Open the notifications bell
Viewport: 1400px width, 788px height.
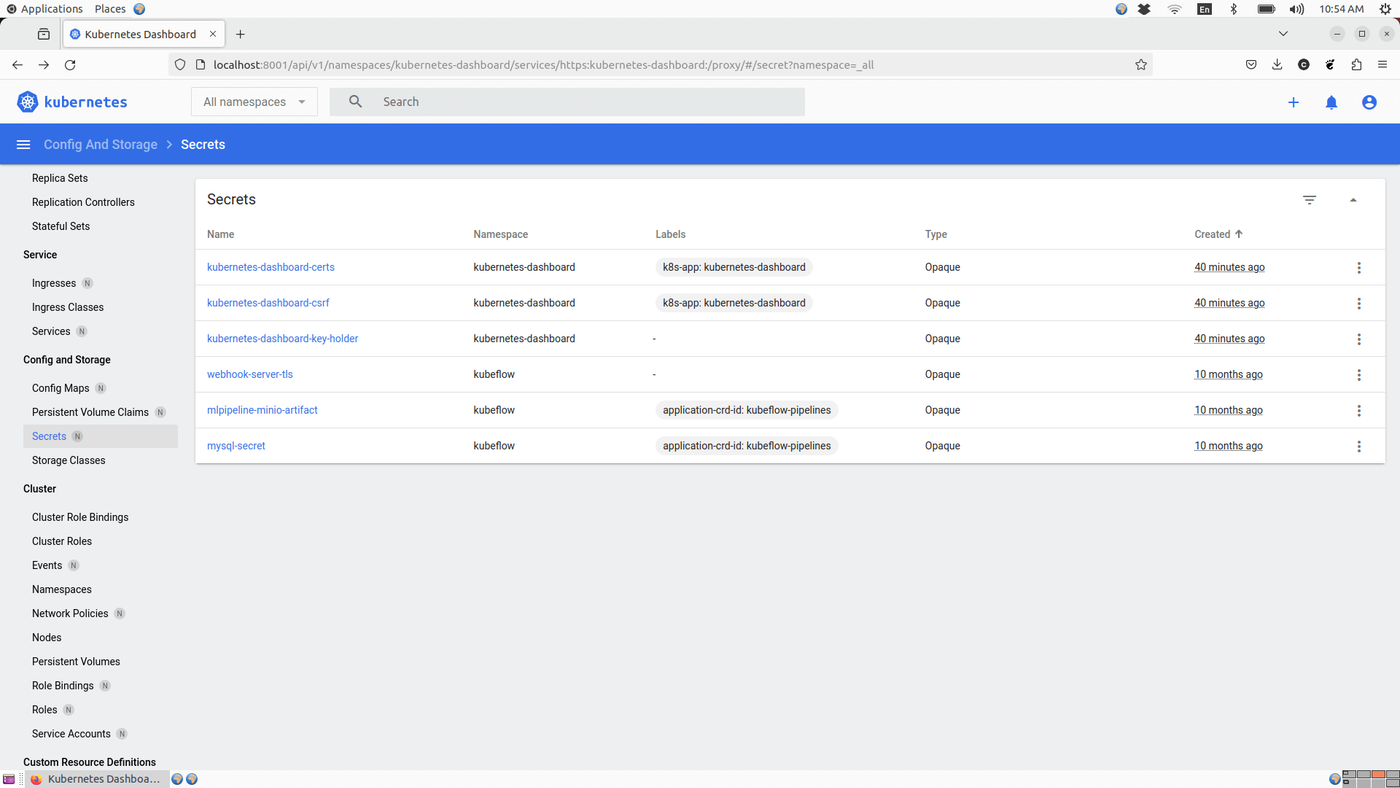coord(1331,102)
